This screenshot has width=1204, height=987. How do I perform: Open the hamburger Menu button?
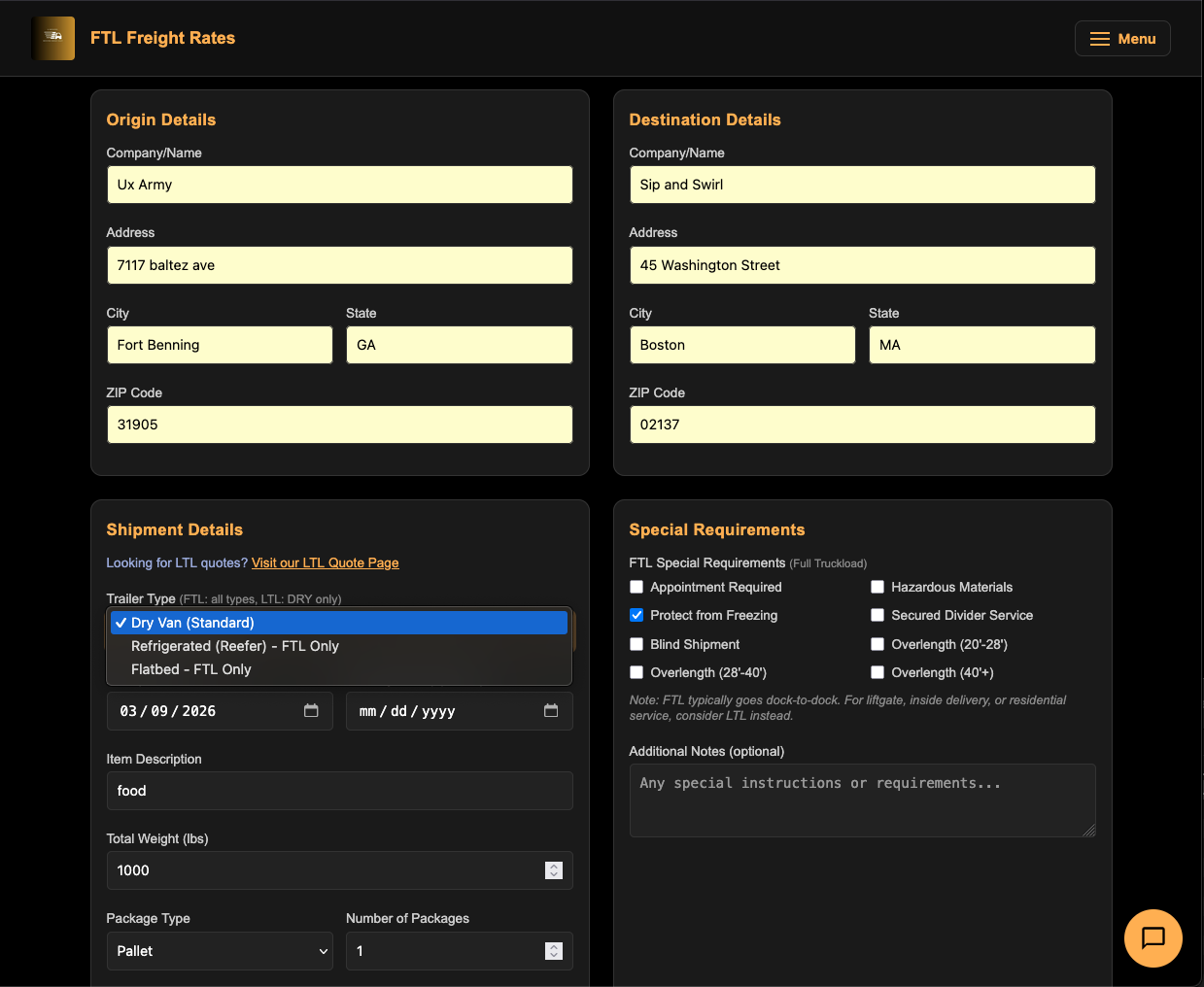click(1122, 39)
